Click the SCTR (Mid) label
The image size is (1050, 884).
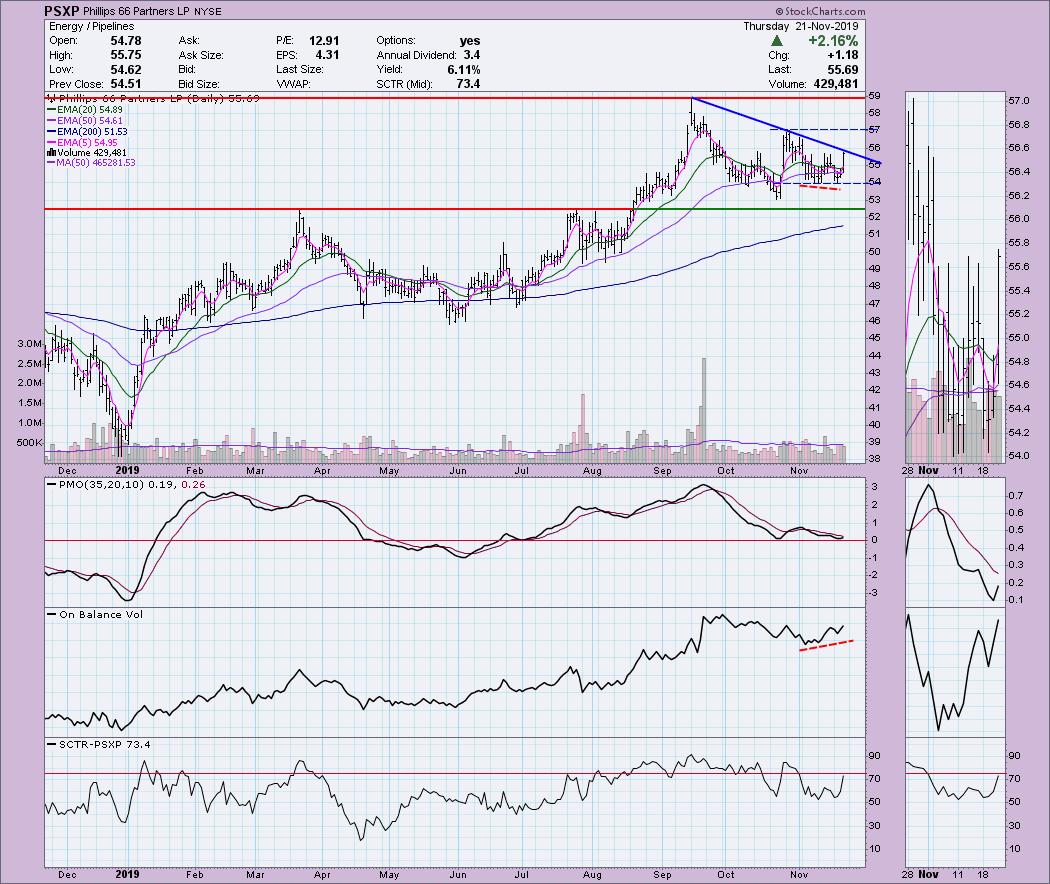pyautogui.click(x=404, y=84)
